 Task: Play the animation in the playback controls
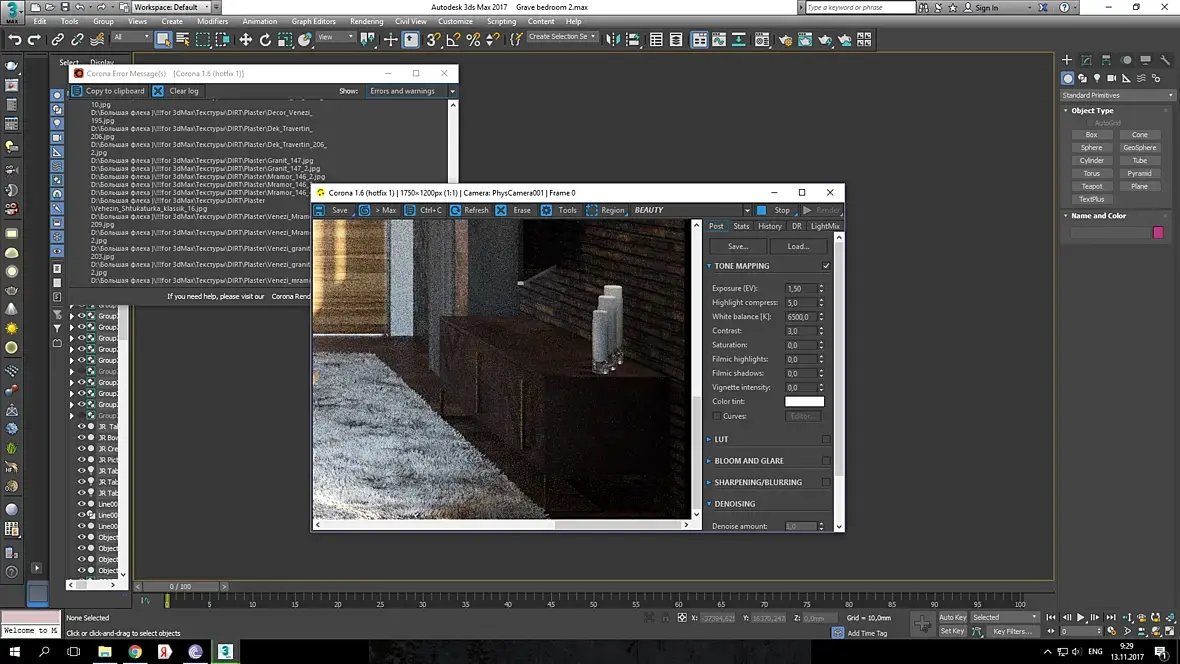point(1080,618)
